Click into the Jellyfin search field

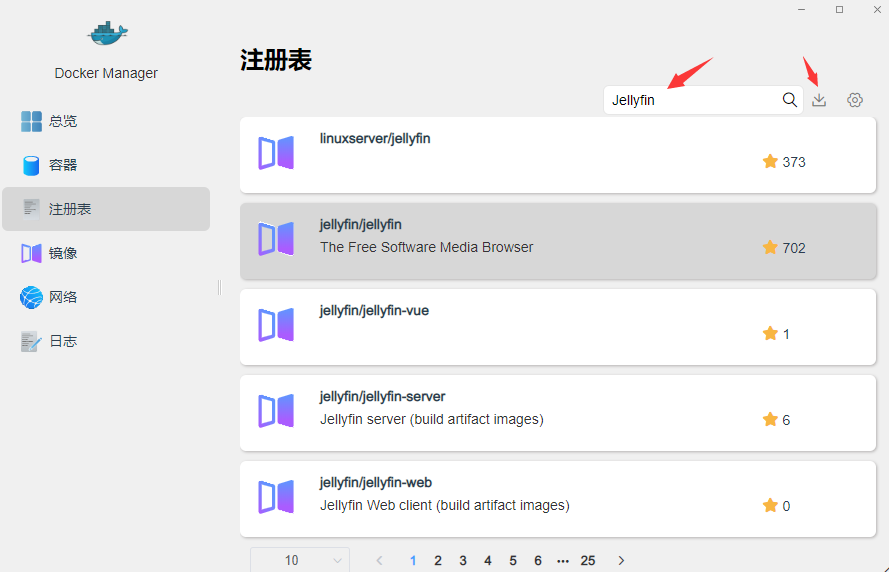(x=690, y=100)
